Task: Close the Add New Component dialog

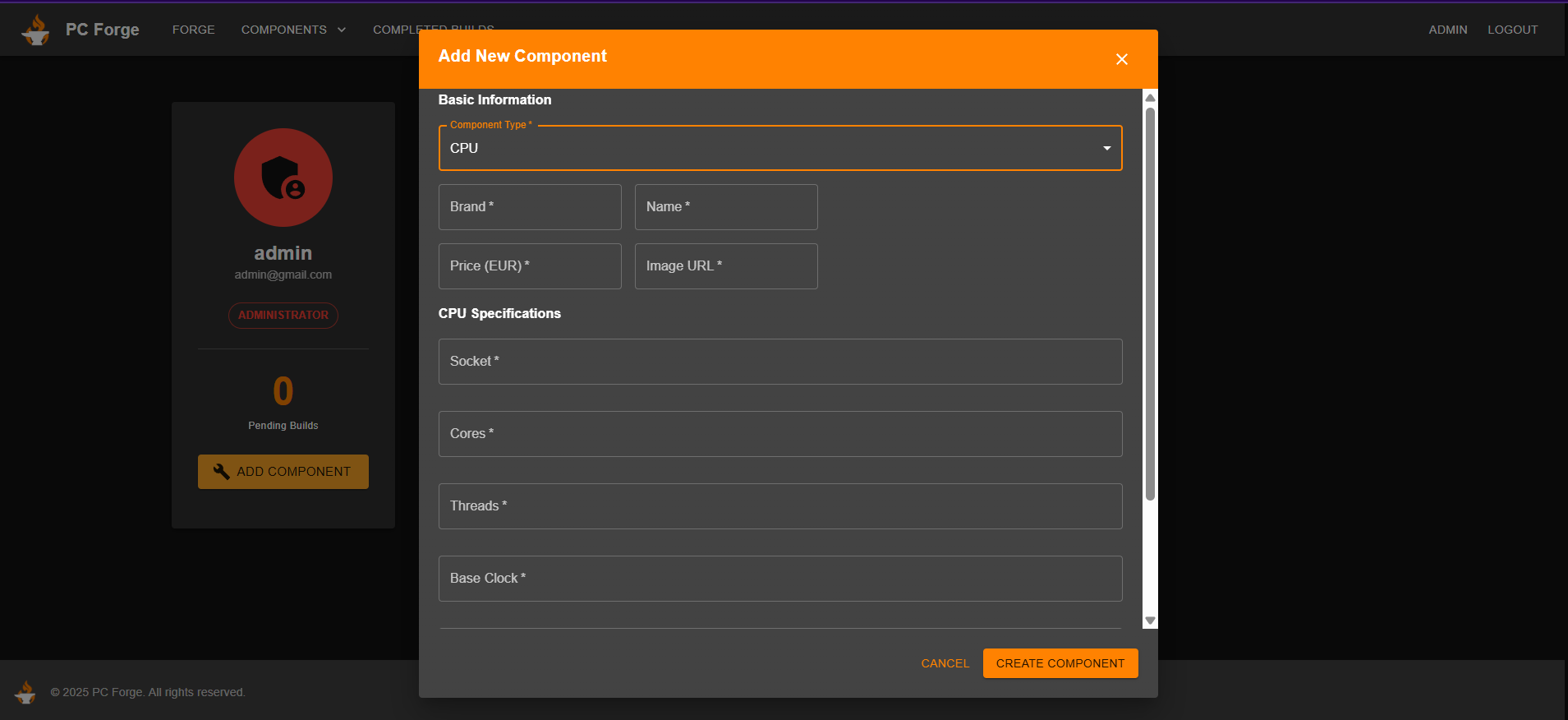Action: [x=1121, y=59]
